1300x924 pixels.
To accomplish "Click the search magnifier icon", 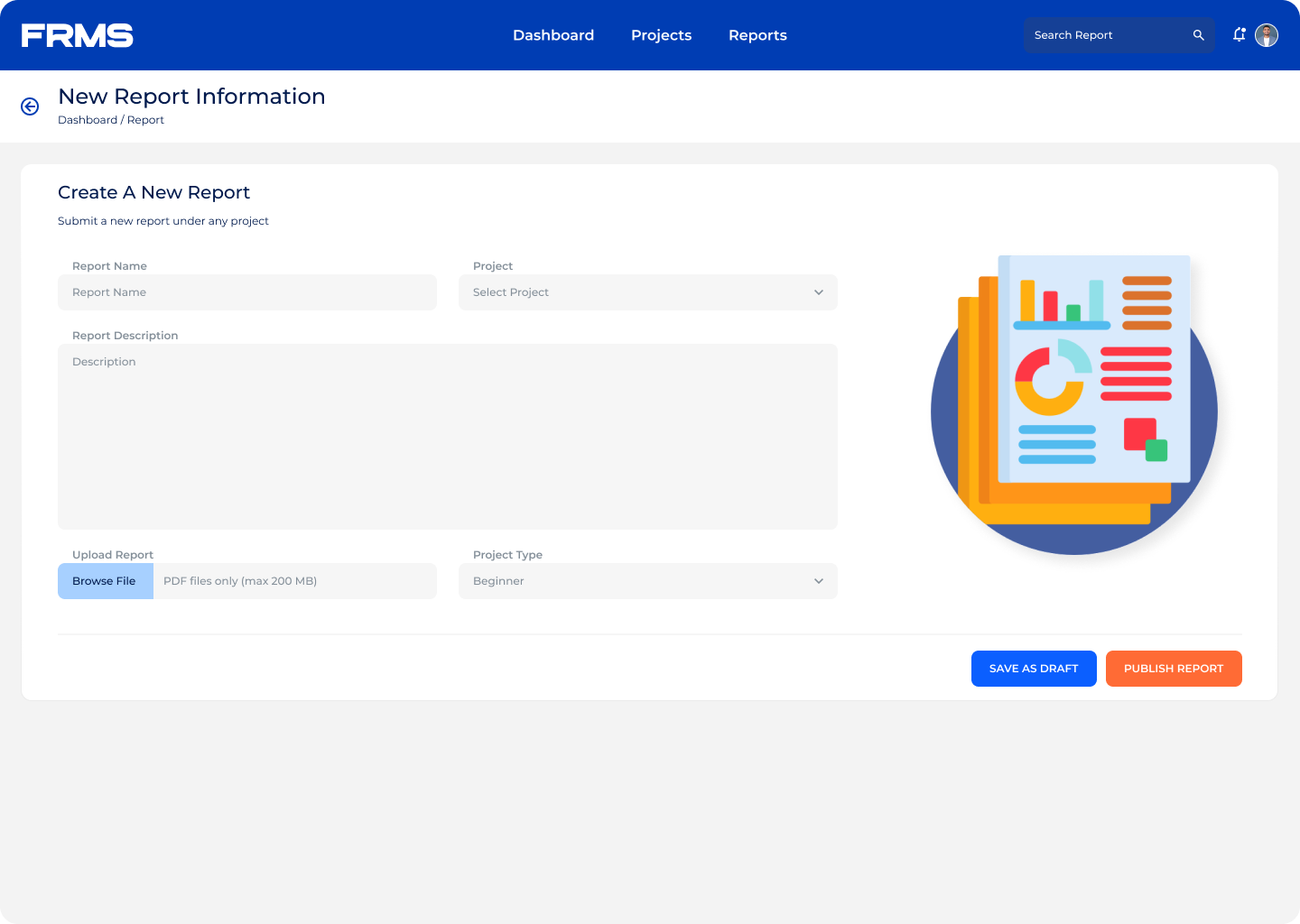I will tap(1198, 35).
